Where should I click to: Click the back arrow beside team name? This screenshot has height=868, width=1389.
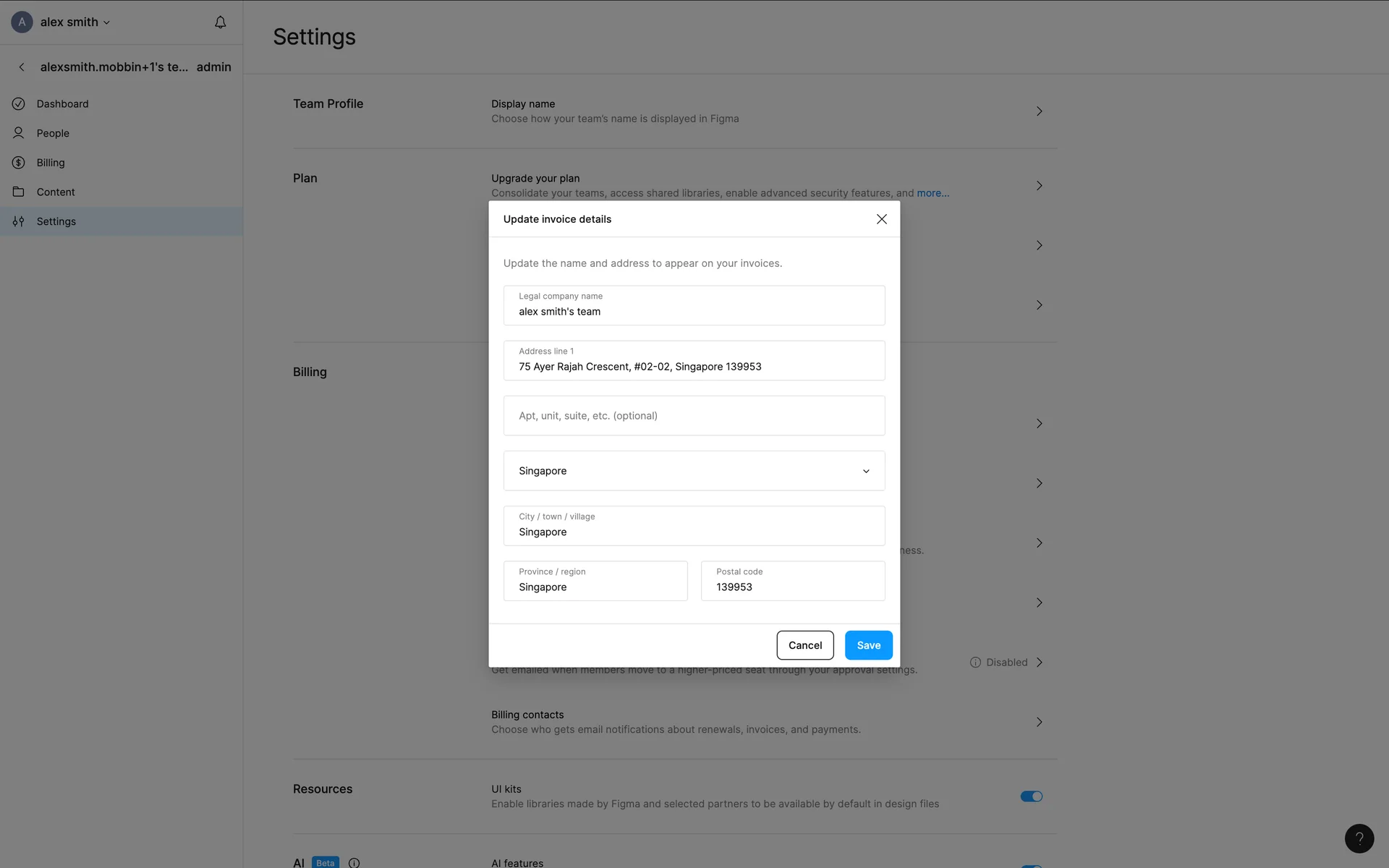pos(22,67)
